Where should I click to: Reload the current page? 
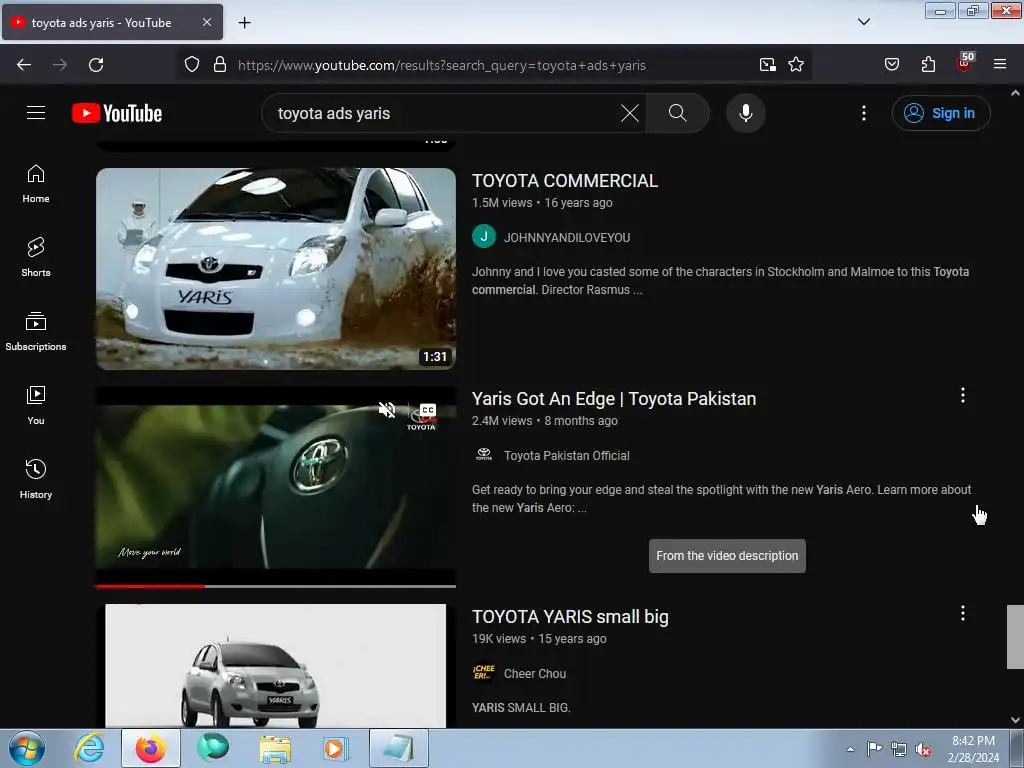[x=96, y=65]
